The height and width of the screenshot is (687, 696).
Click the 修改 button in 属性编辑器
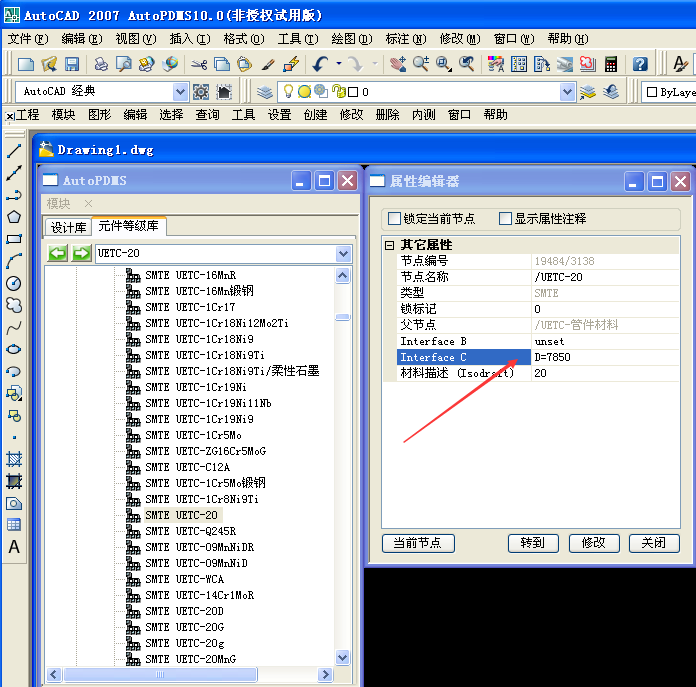pyautogui.click(x=594, y=543)
